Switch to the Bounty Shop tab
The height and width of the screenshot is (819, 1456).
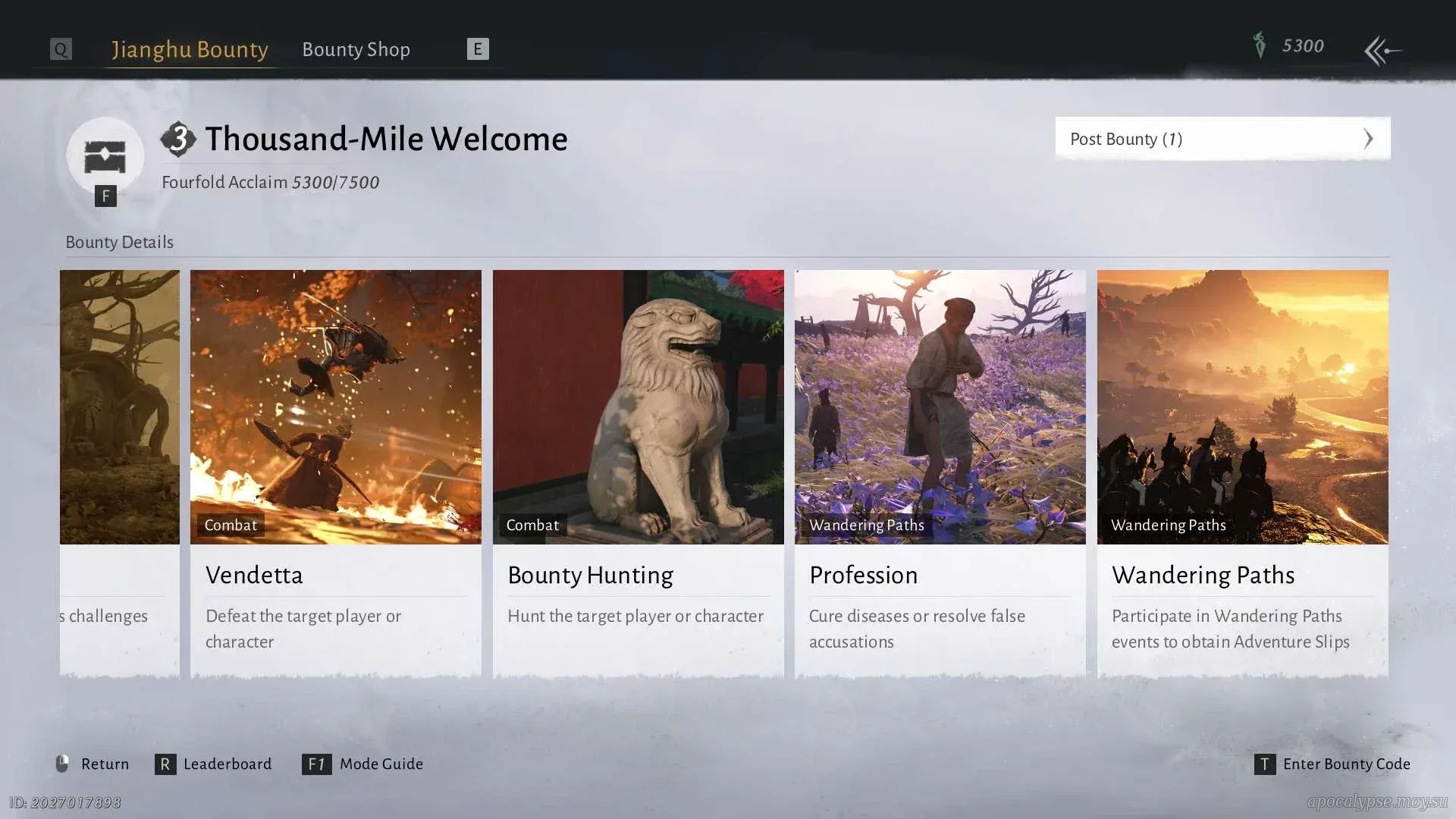point(356,49)
